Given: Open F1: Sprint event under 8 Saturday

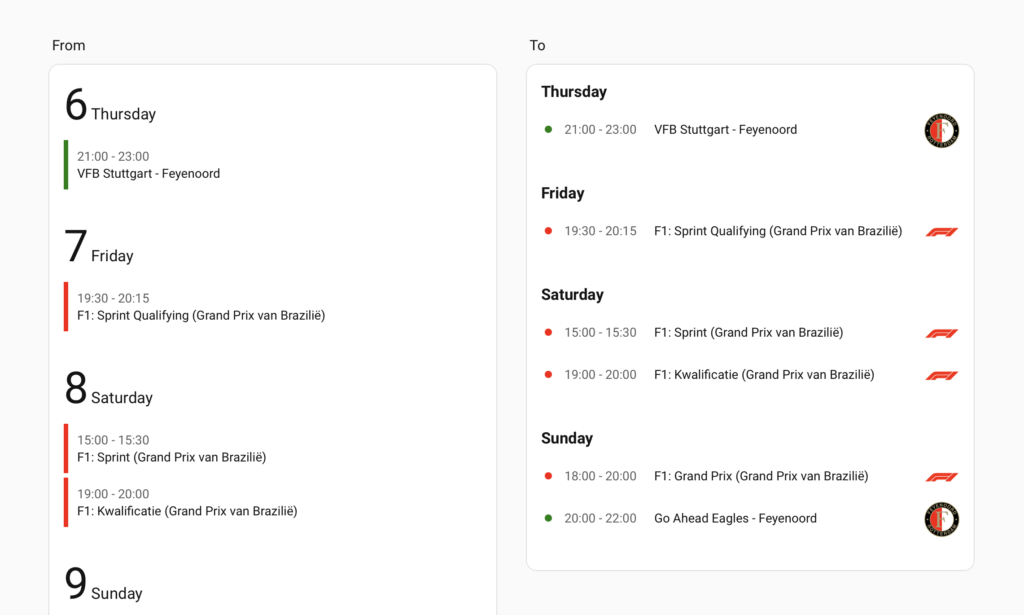Looking at the screenshot, I should [x=171, y=449].
